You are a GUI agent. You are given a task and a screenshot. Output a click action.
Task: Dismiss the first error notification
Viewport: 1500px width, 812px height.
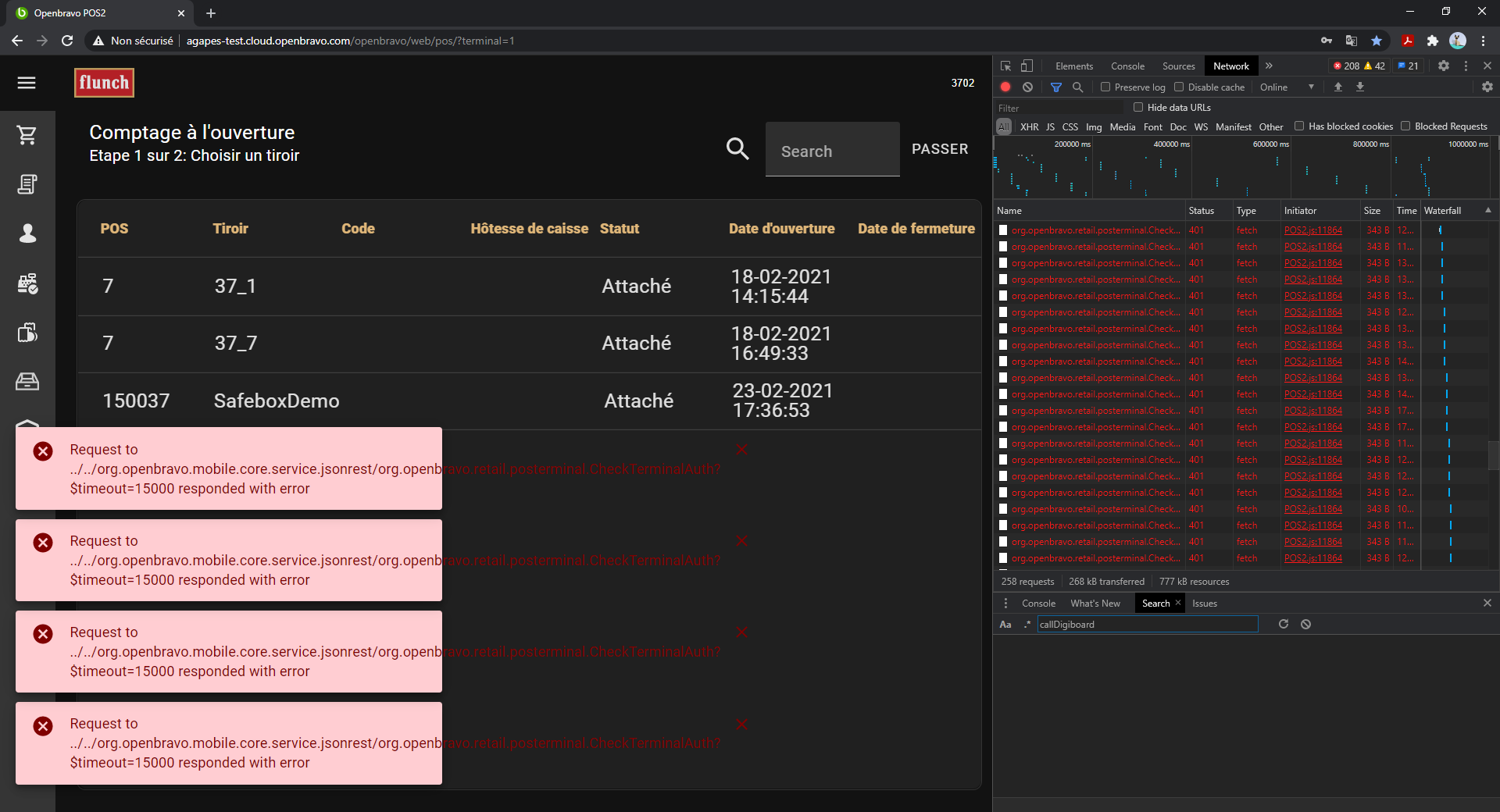pos(742,450)
